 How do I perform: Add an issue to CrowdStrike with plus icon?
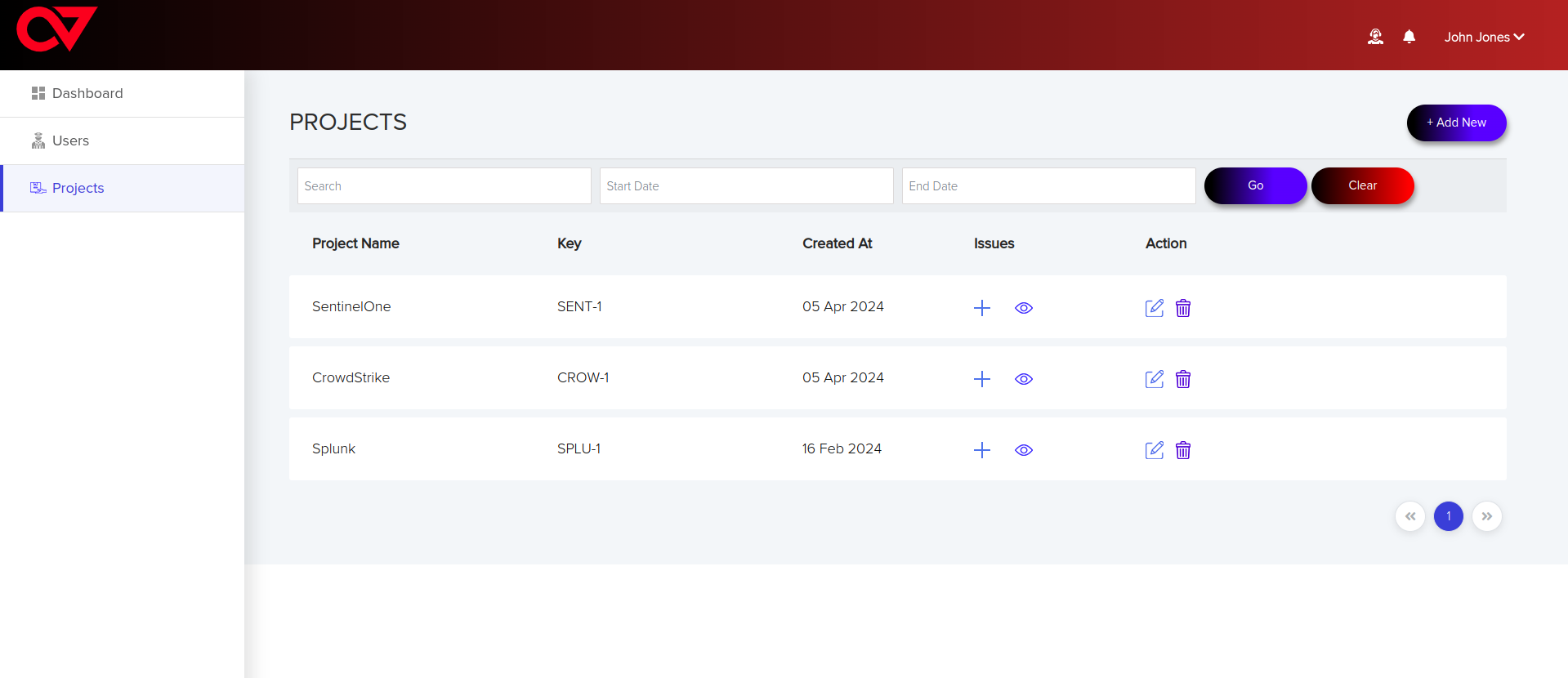(982, 379)
